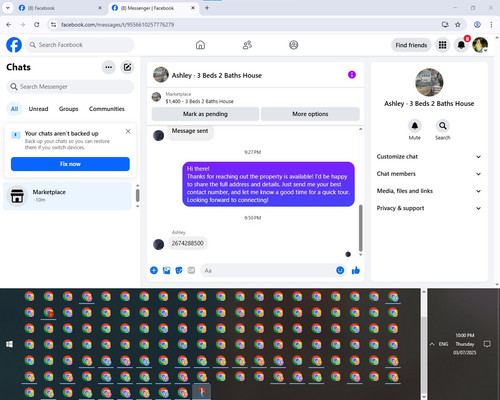Start a new message with the compose icon
This screenshot has width=500, height=400.
[127, 67]
